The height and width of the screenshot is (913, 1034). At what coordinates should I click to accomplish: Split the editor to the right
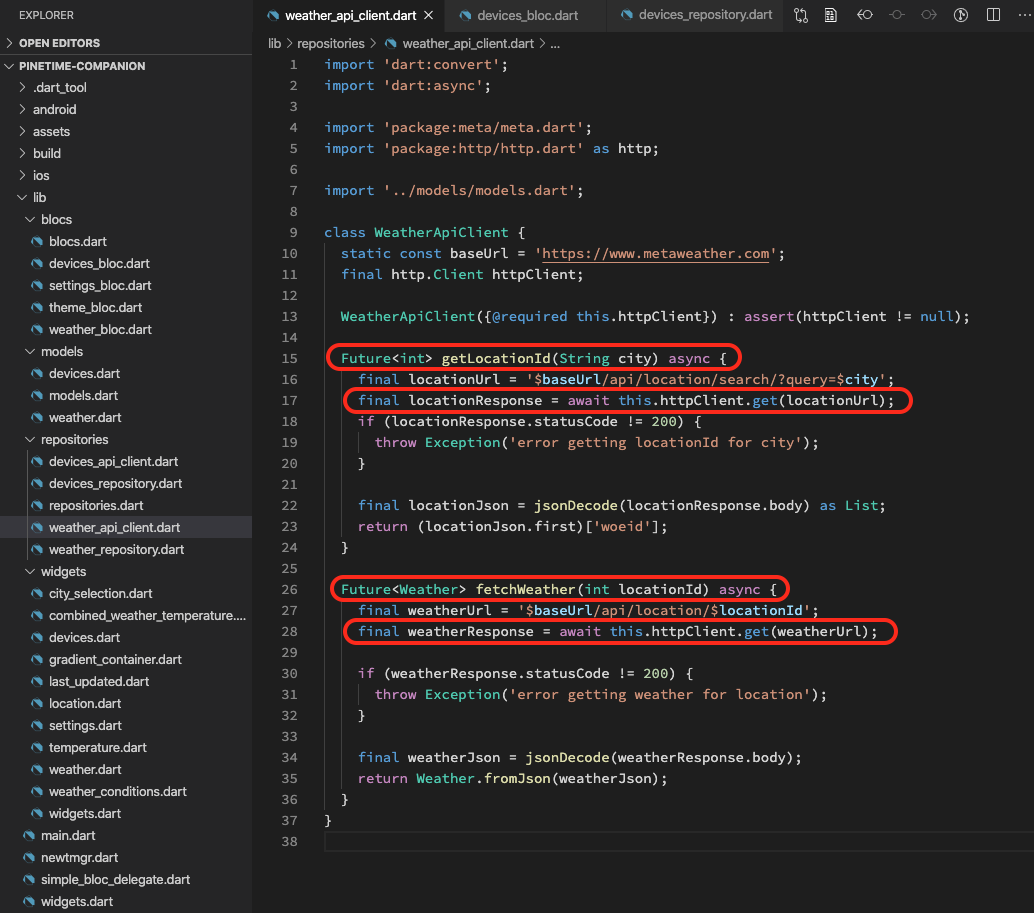993,15
